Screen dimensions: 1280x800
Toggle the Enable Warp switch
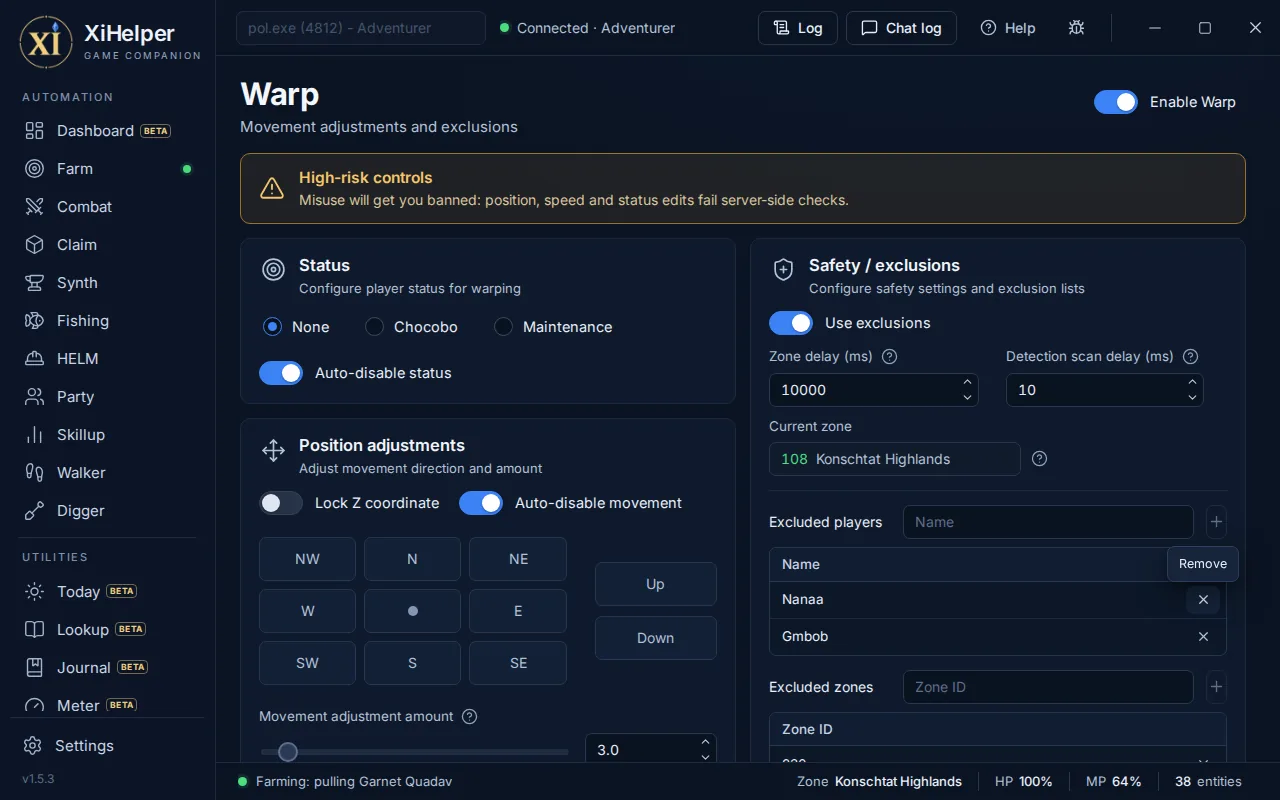click(1116, 102)
